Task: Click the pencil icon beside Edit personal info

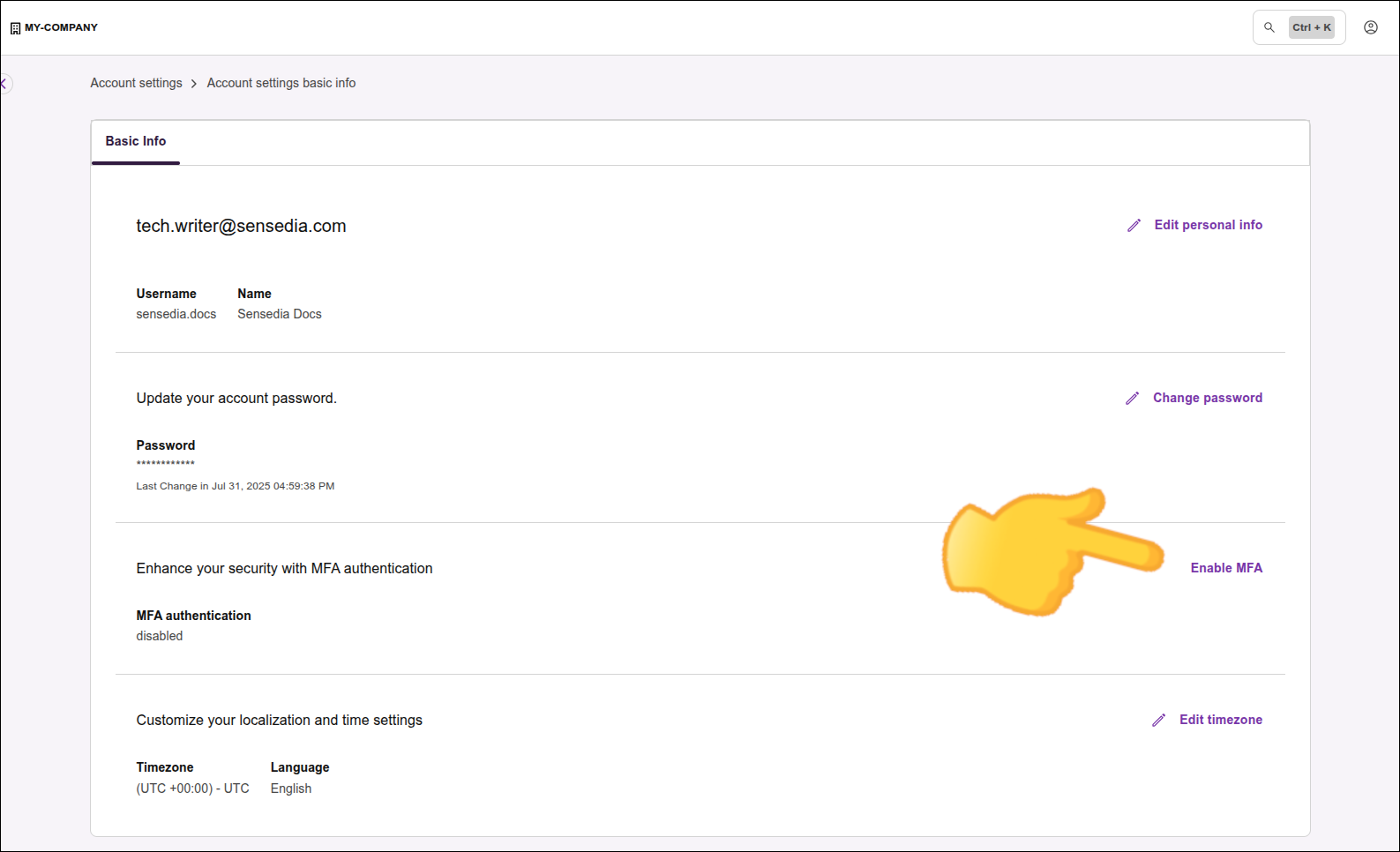Action: point(1134,226)
